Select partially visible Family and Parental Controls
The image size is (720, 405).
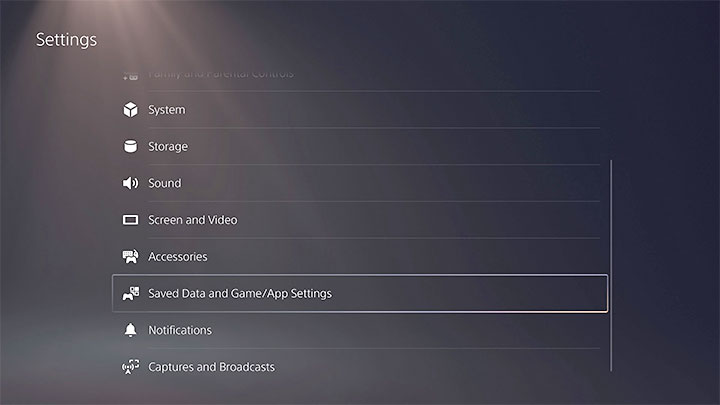[220, 75]
